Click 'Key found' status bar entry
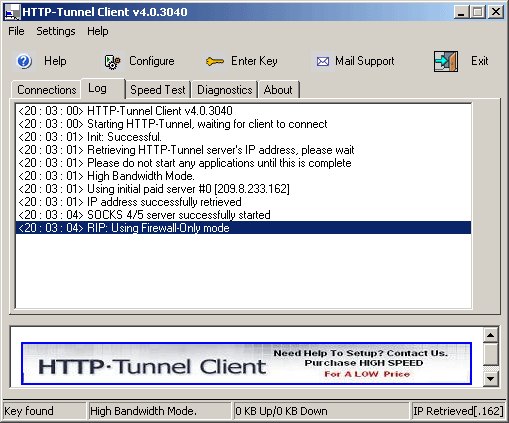509x423 pixels. tap(44, 411)
